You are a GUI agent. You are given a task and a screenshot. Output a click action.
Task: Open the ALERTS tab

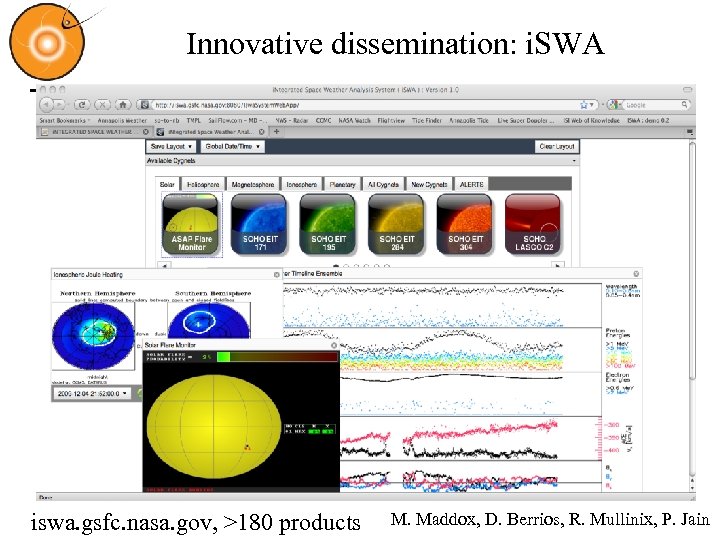point(472,185)
